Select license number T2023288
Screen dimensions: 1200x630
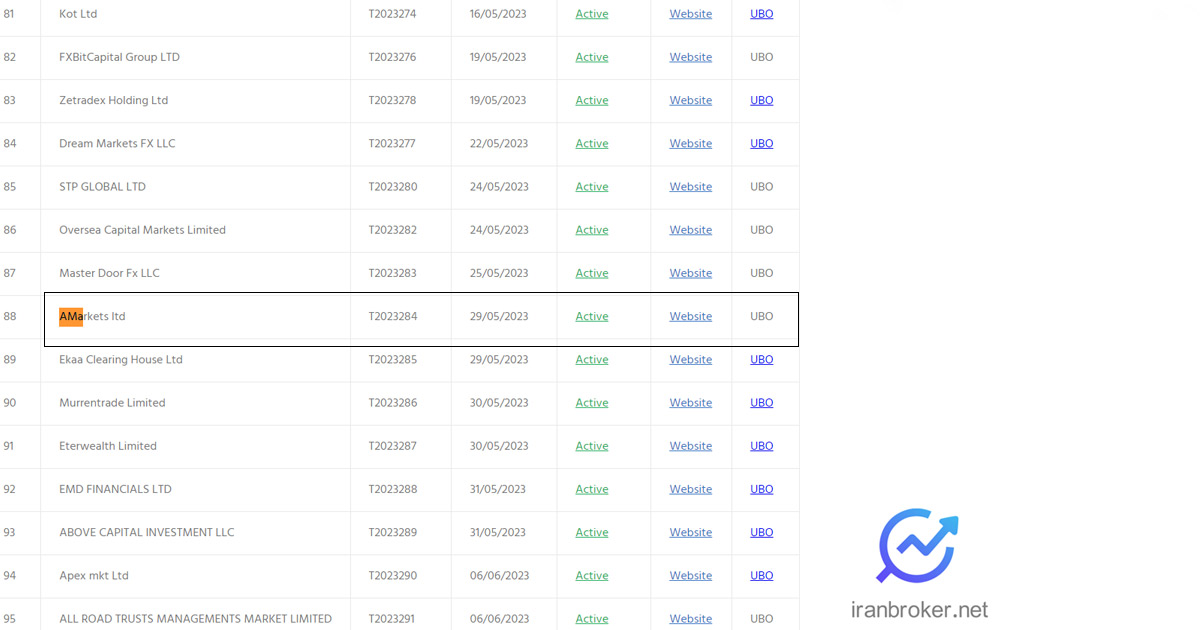[393, 488]
